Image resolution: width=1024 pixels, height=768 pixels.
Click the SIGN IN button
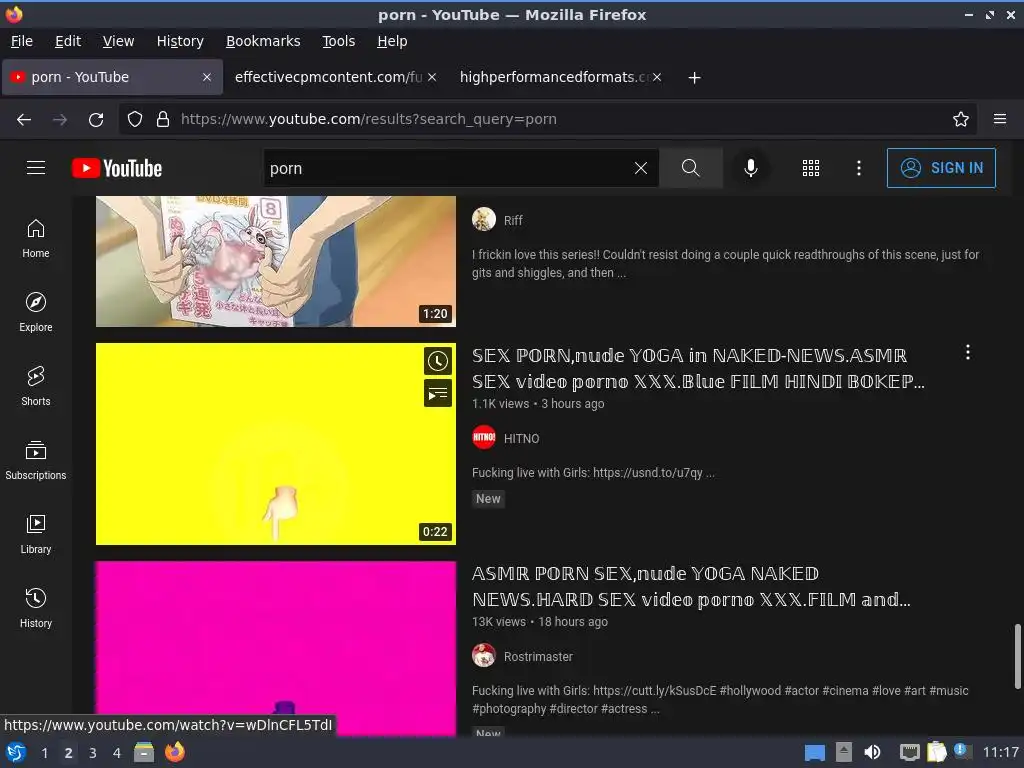tap(941, 168)
